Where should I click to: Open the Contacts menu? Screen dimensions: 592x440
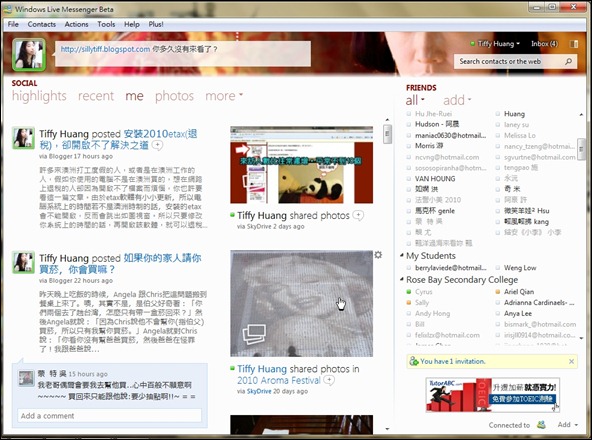click(x=42, y=24)
